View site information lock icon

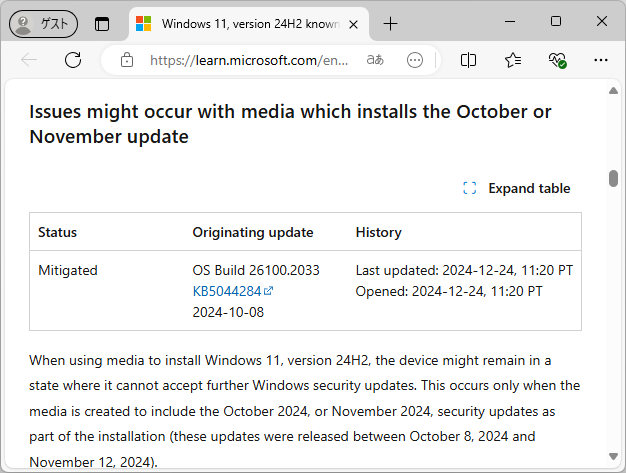127,60
